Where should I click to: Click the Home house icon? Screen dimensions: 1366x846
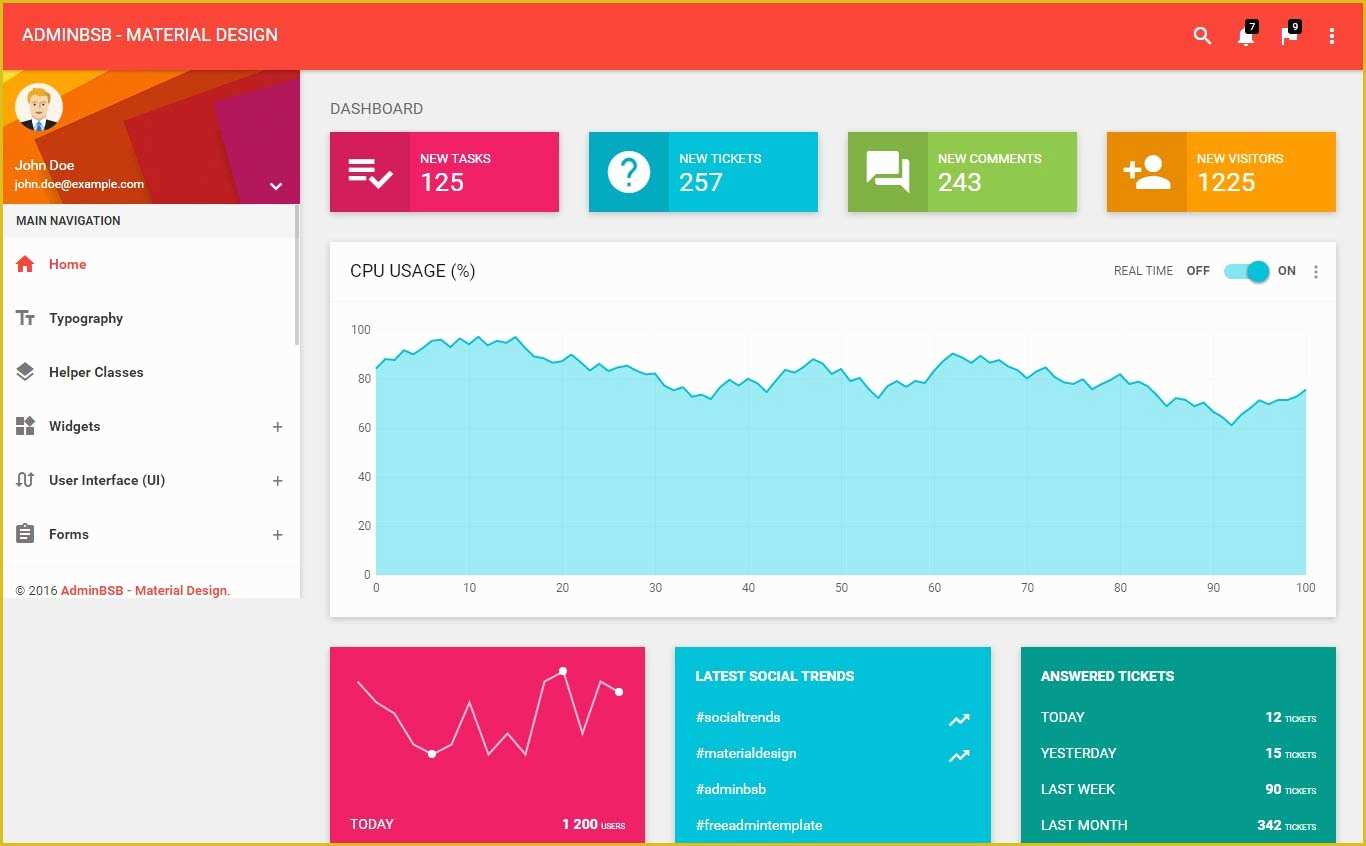(x=25, y=264)
